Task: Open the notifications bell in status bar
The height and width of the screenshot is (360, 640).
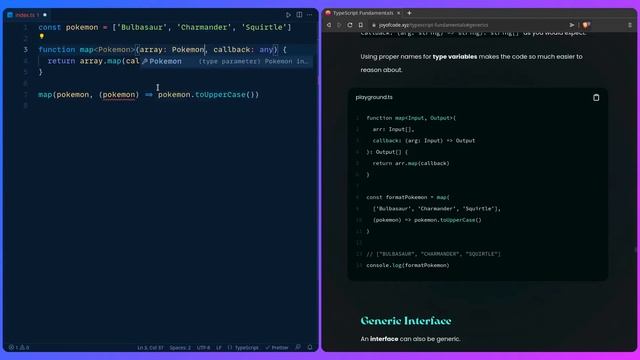Action: [x=310, y=347]
